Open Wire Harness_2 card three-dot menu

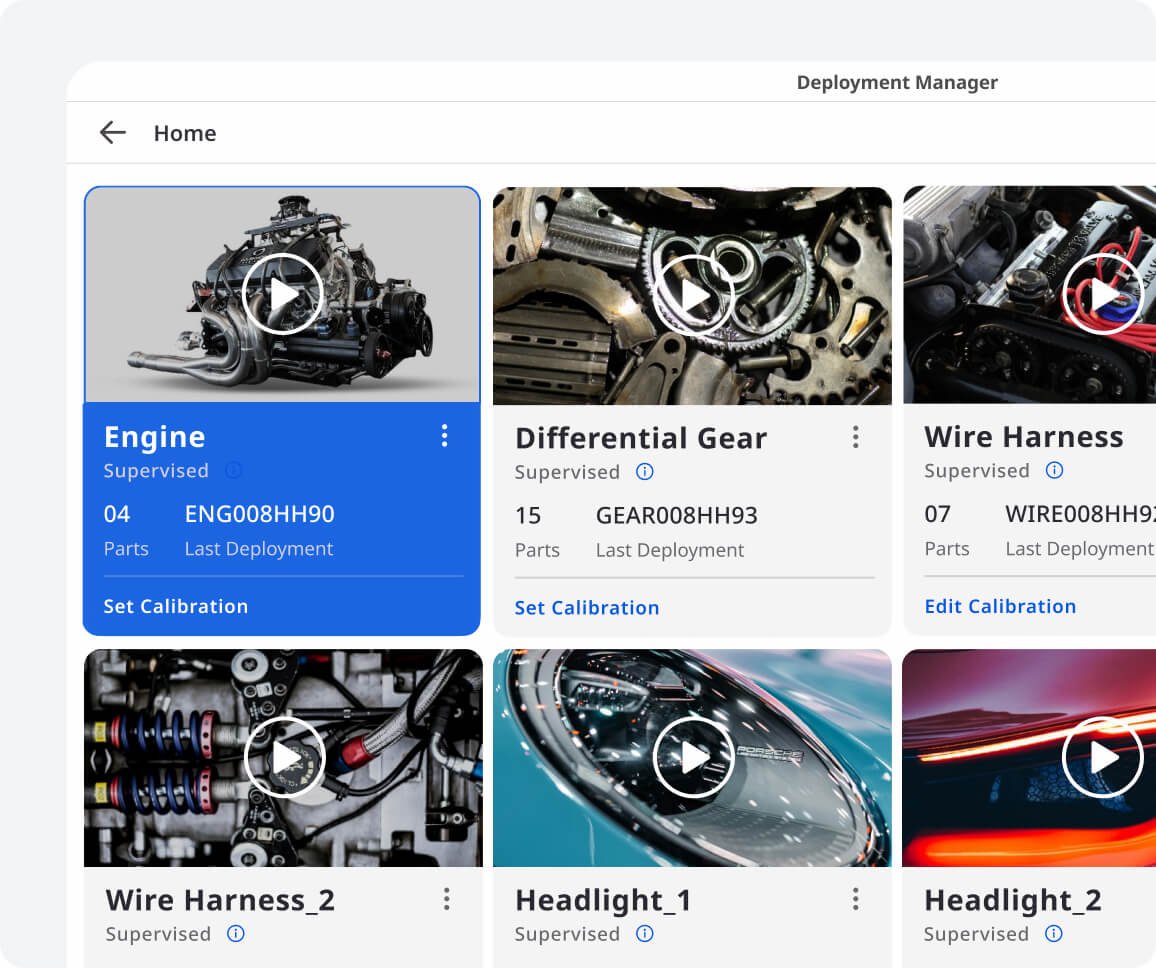(x=446, y=899)
